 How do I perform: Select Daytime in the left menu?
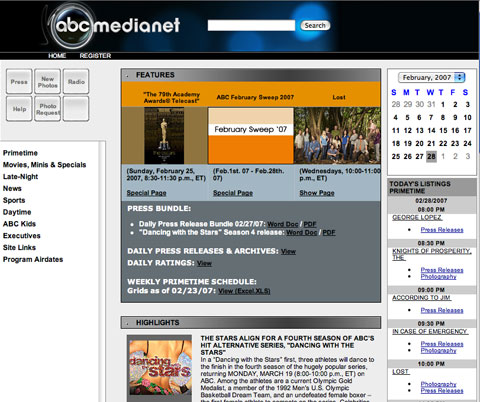point(17,212)
